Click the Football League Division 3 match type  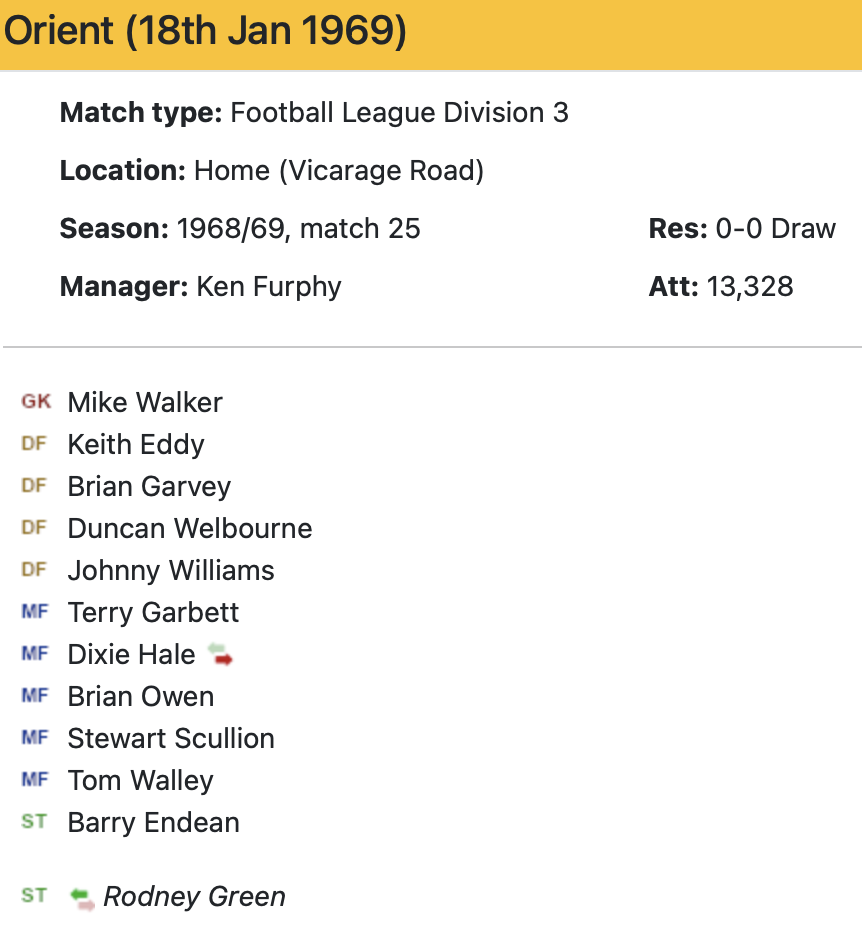(x=399, y=113)
